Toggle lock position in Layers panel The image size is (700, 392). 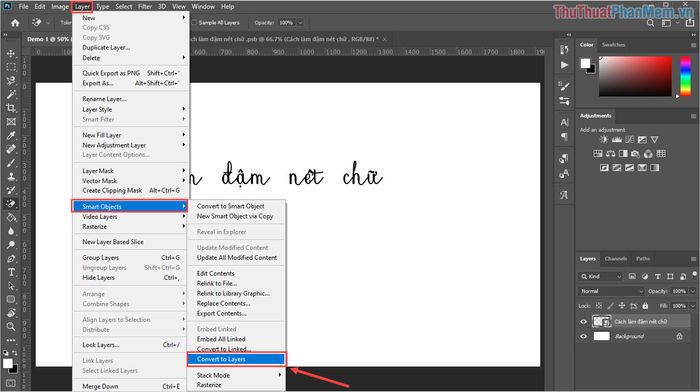pos(622,306)
